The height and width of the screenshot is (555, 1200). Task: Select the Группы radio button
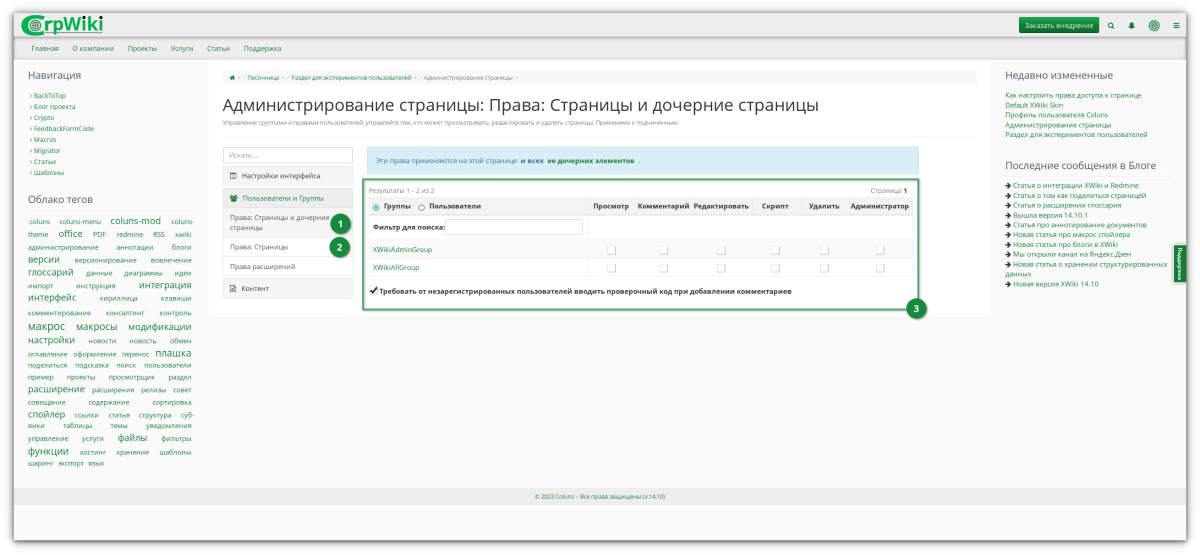[376, 207]
